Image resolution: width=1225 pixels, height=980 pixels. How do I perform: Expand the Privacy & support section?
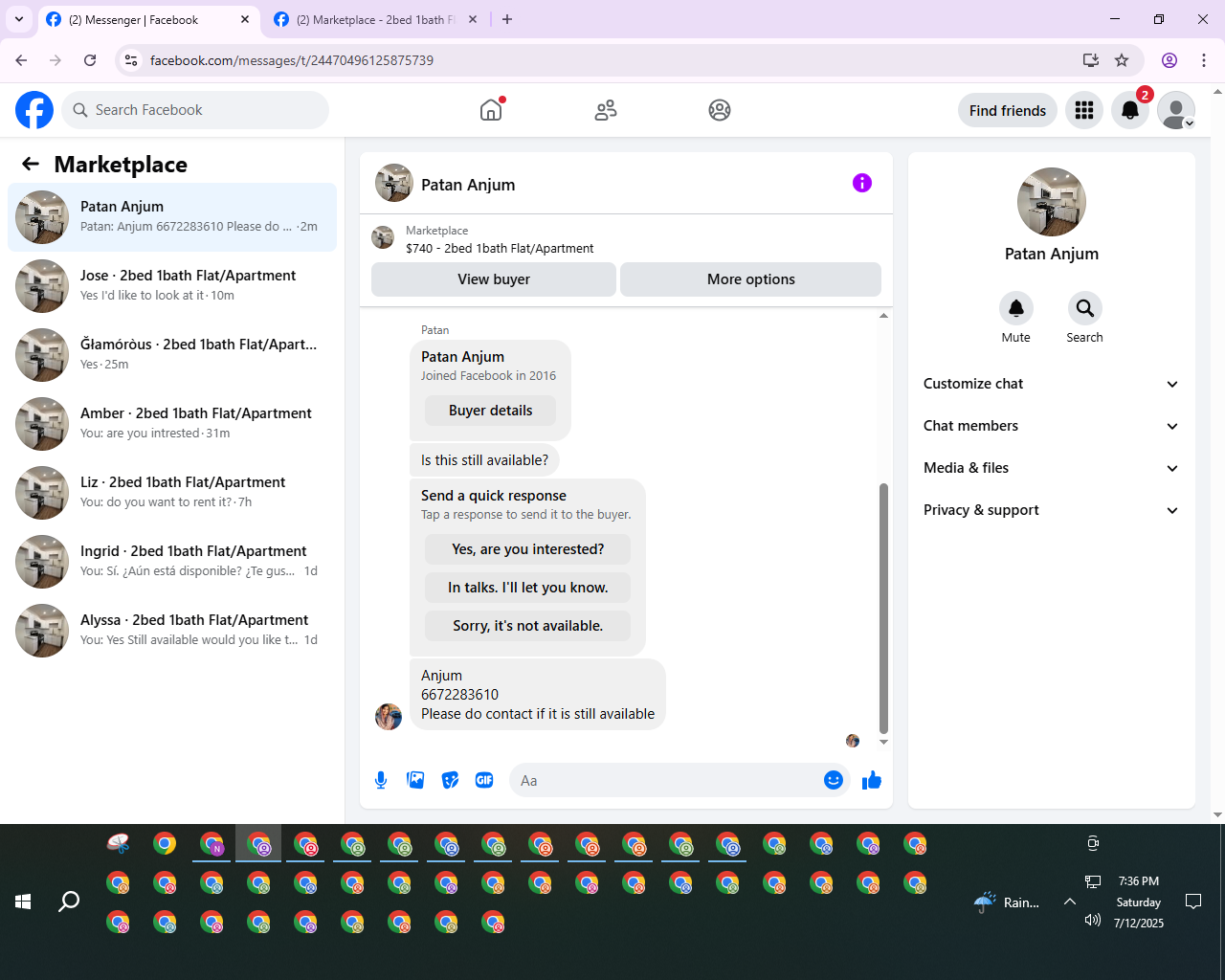1052,510
